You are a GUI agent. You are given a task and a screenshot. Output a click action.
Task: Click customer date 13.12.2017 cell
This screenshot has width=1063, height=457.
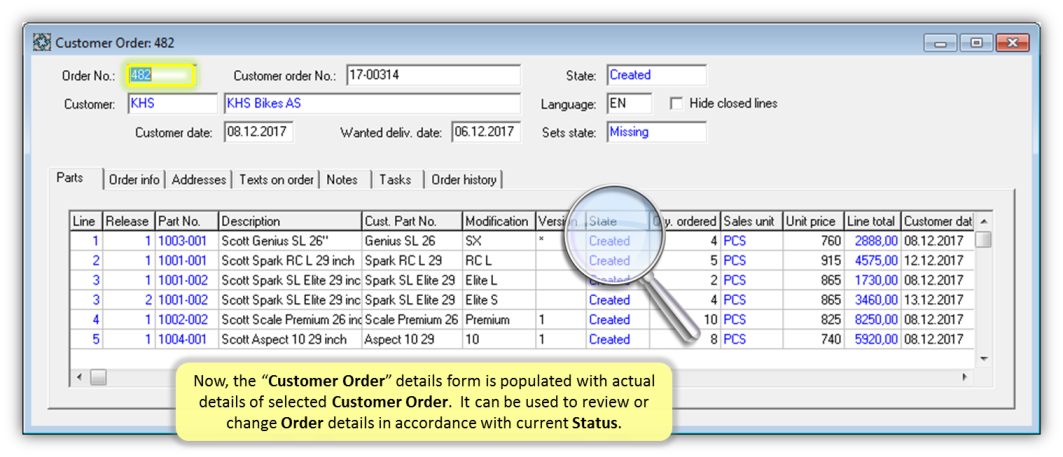tap(938, 300)
